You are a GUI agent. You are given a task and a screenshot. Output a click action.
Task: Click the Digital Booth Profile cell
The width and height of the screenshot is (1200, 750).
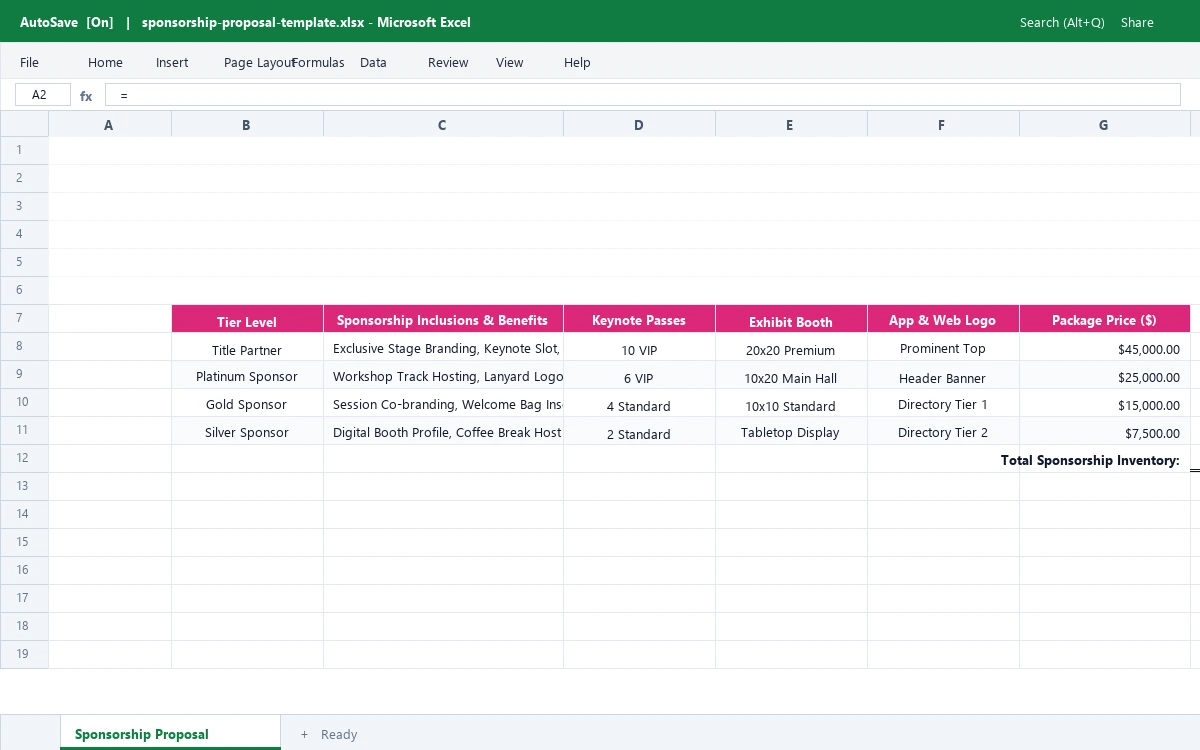click(443, 431)
